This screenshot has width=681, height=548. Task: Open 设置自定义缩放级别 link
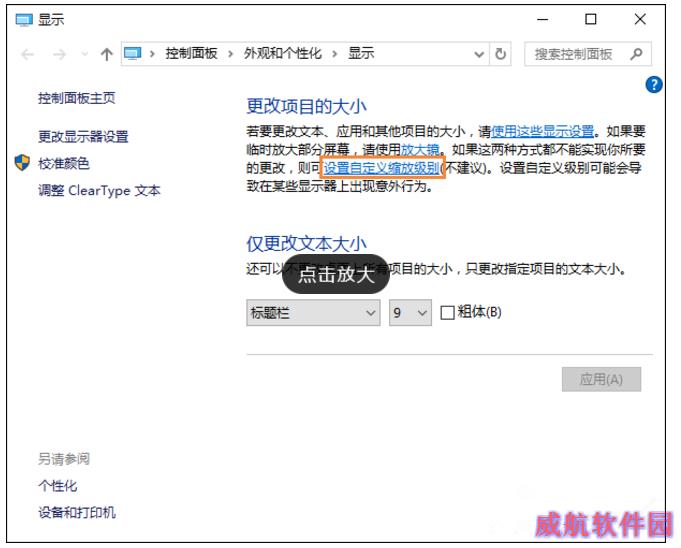click(x=381, y=168)
